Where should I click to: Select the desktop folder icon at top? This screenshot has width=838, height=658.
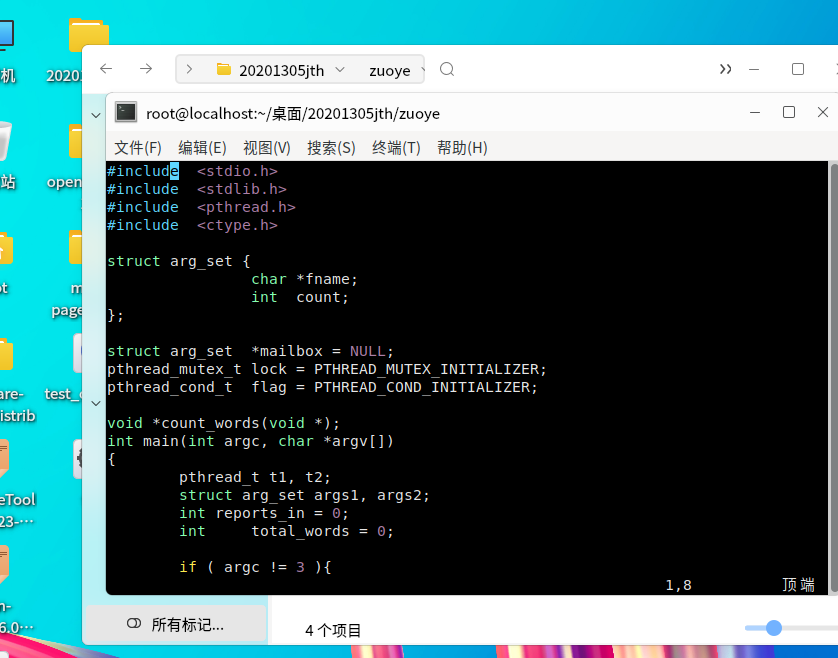89,35
